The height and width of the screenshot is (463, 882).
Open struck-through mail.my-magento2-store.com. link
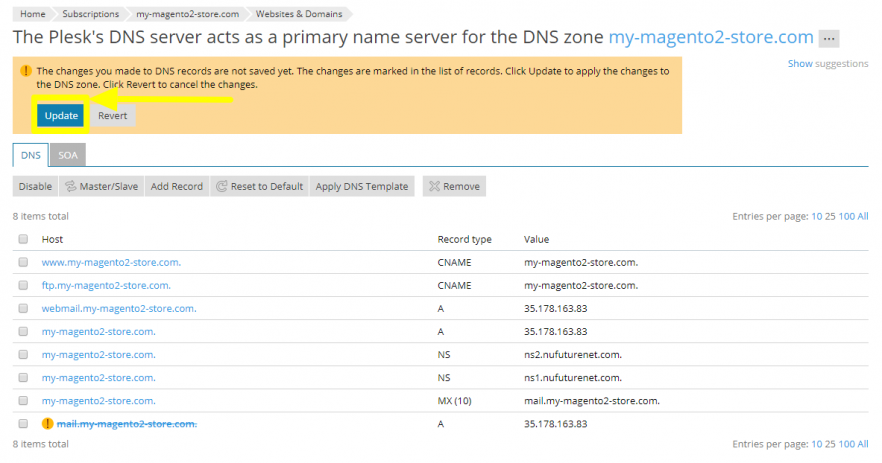[127, 424]
